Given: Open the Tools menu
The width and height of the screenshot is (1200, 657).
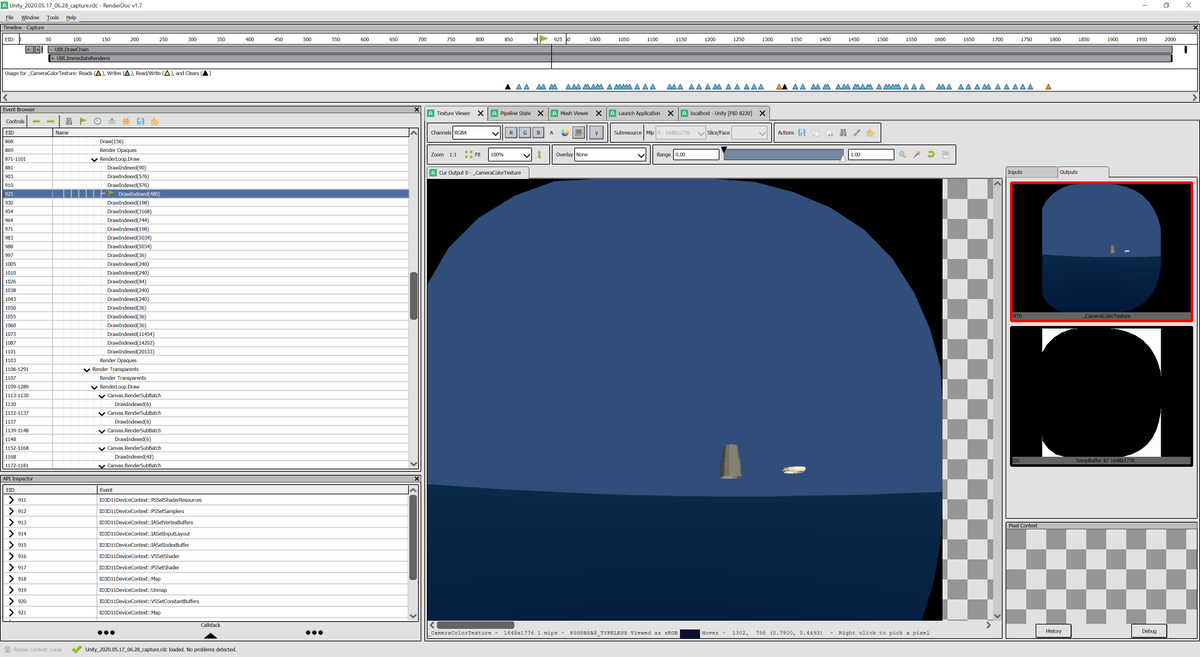Looking at the screenshot, I should 53,17.
